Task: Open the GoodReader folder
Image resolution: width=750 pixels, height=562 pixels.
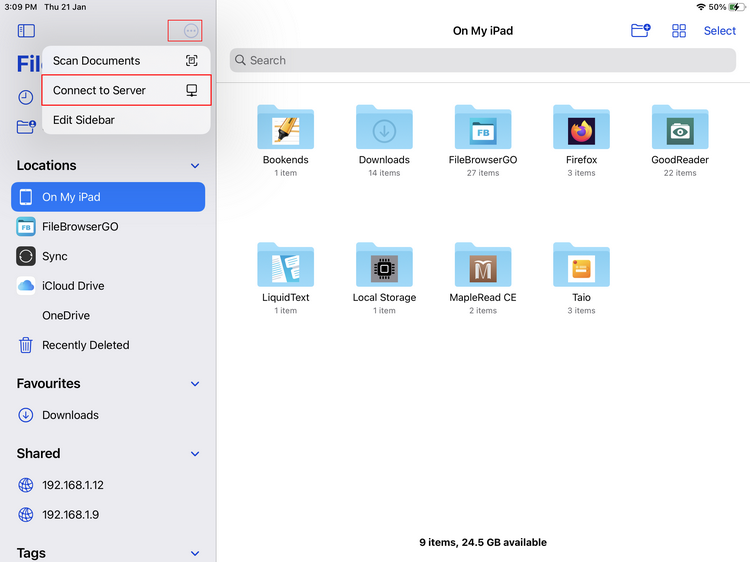Action: (680, 141)
